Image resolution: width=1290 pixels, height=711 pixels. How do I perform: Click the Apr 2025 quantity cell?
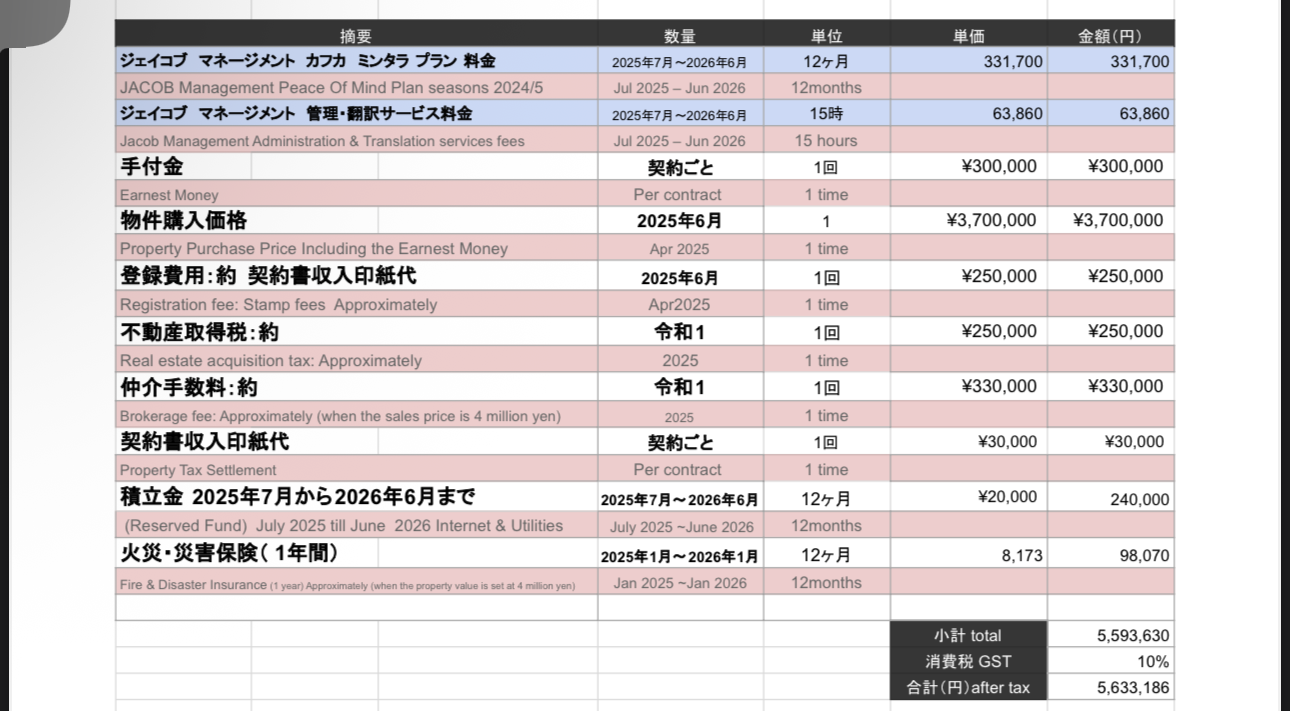[680, 248]
